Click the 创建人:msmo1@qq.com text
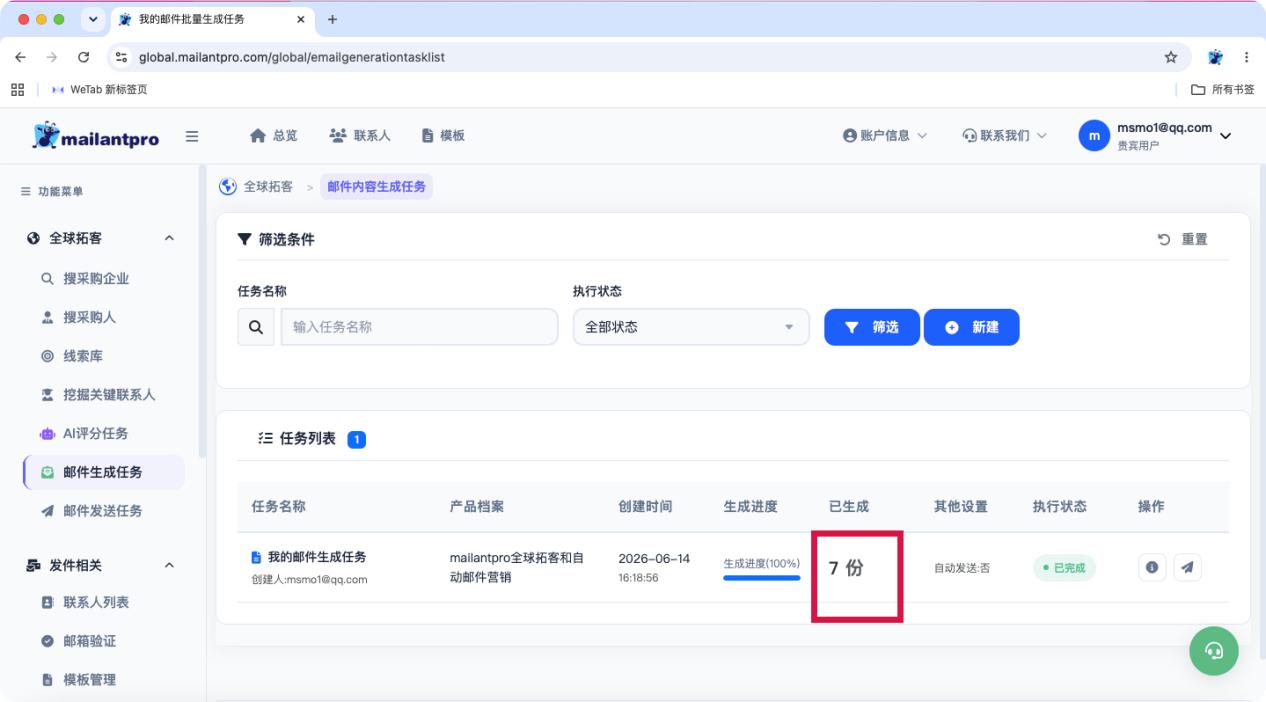The height and width of the screenshot is (702, 1266). pyautogui.click(x=309, y=579)
